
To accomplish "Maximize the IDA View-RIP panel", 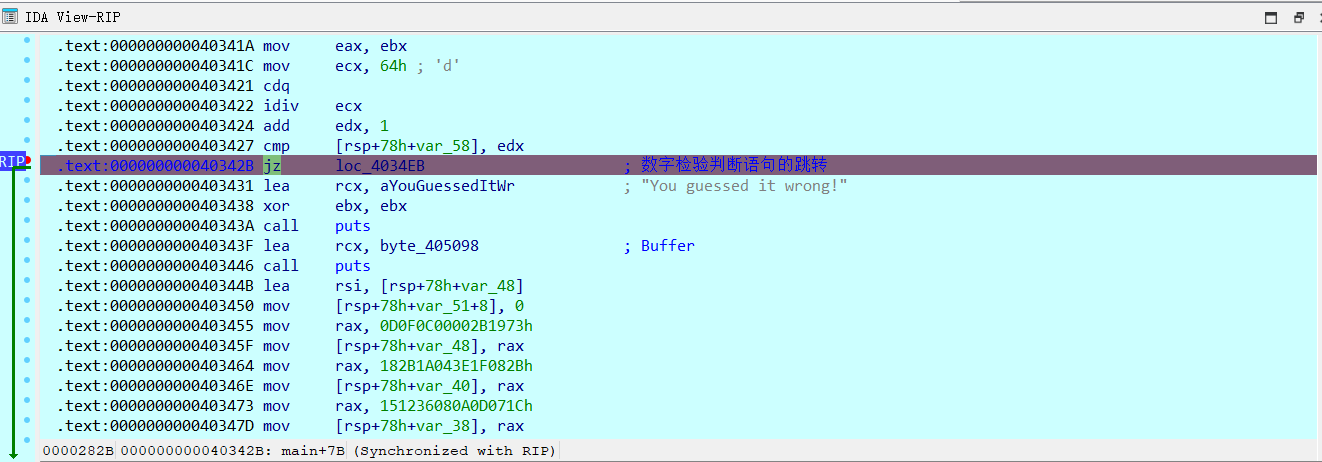I will (1271, 17).
